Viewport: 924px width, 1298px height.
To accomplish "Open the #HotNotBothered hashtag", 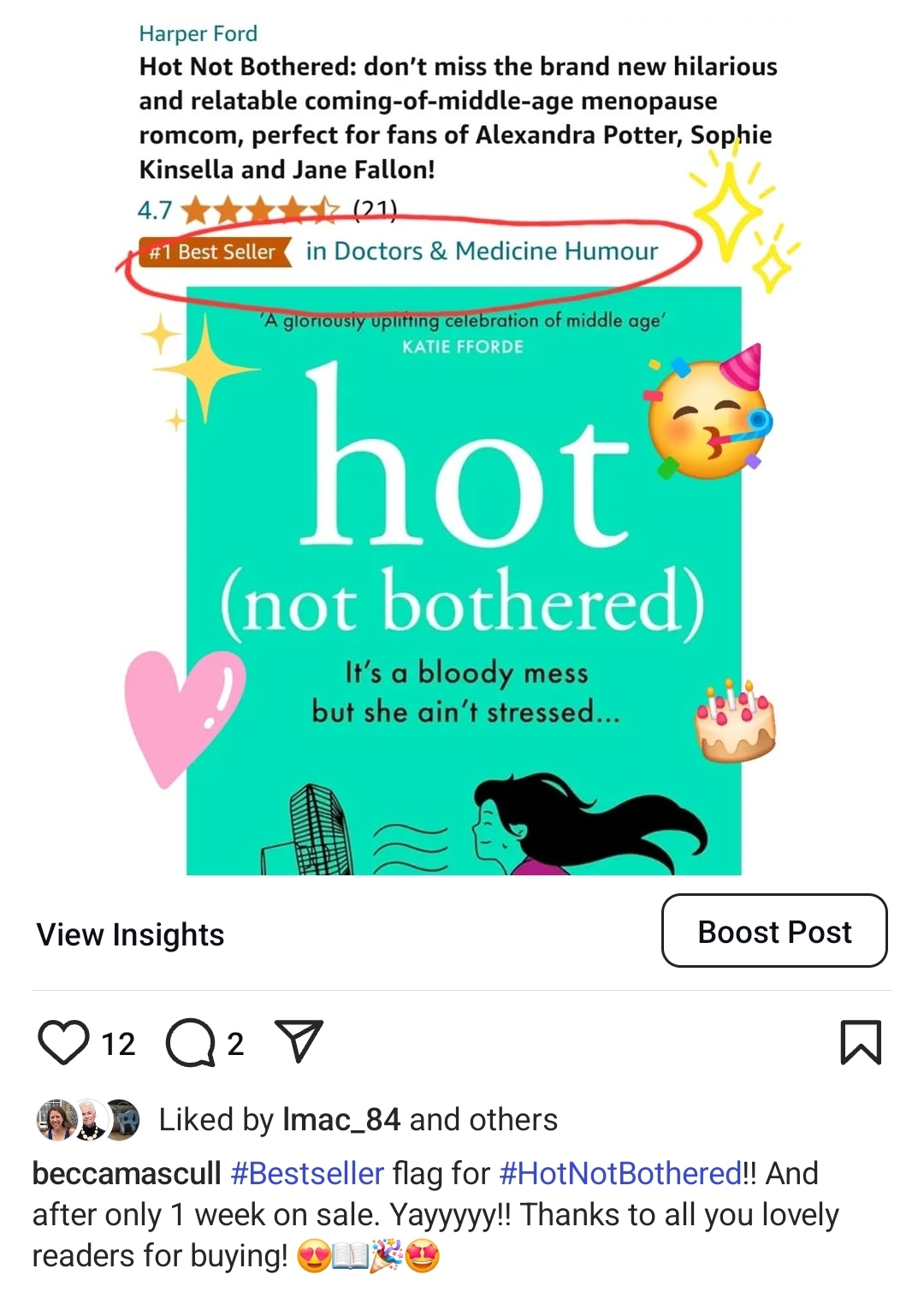I will (620, 1173).
